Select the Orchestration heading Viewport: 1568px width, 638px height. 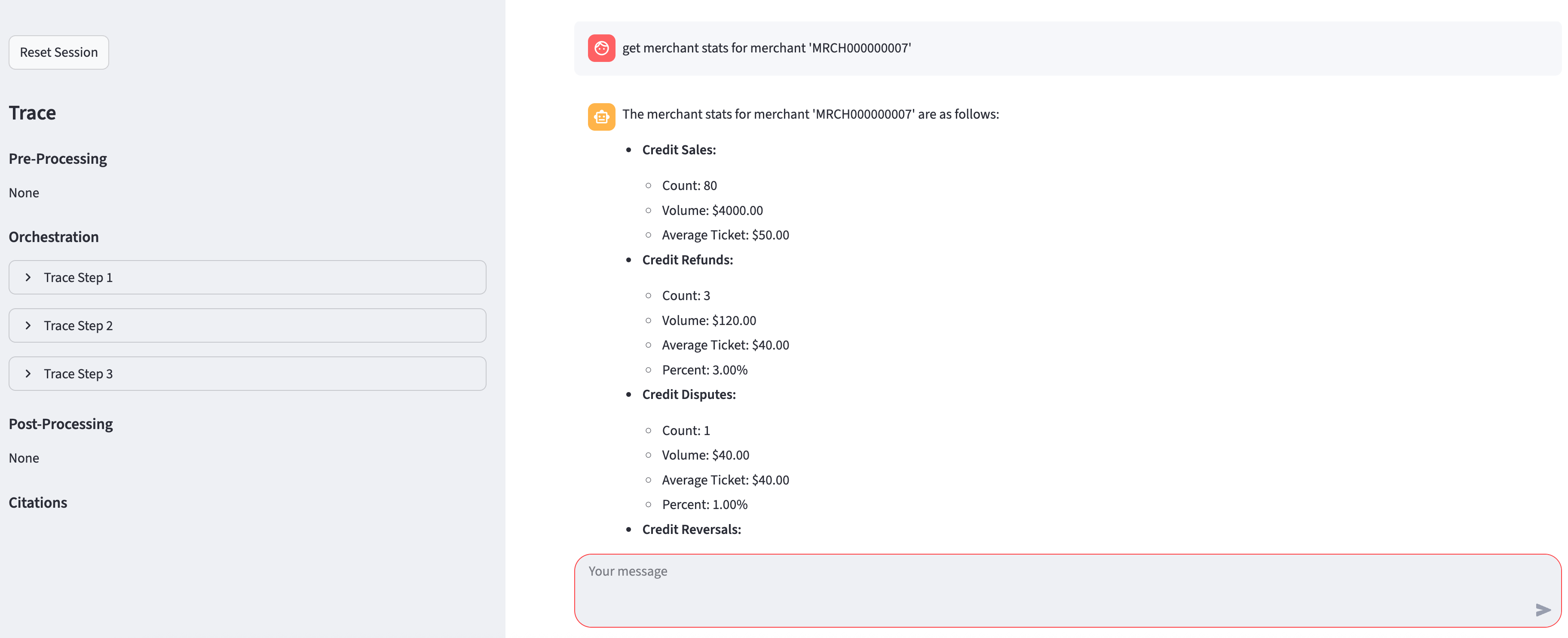pos(54,237)
